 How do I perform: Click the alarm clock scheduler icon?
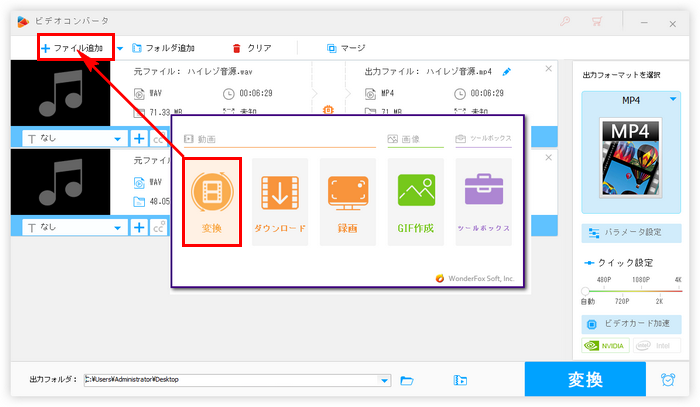(x=667, y=380)
